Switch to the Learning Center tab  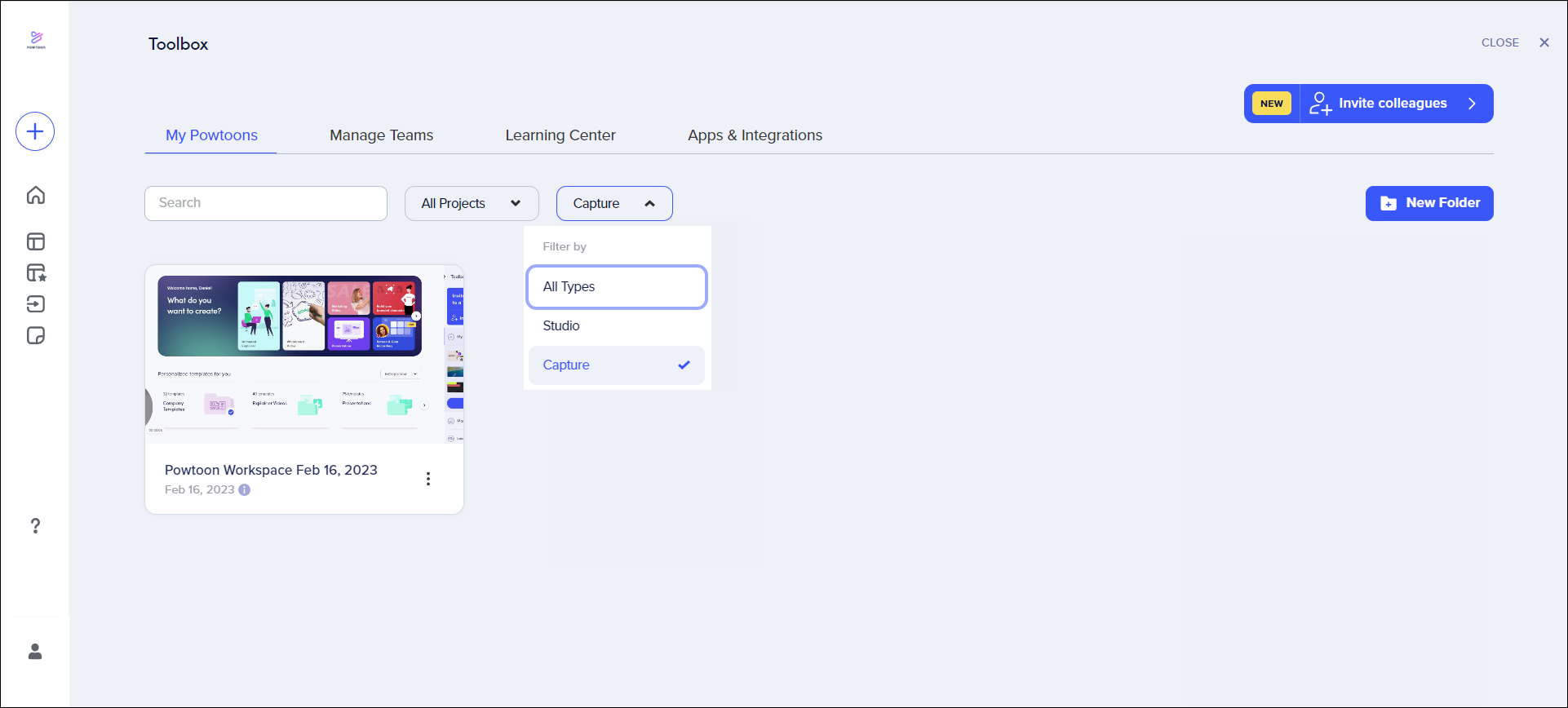click(x=560, y=135)
